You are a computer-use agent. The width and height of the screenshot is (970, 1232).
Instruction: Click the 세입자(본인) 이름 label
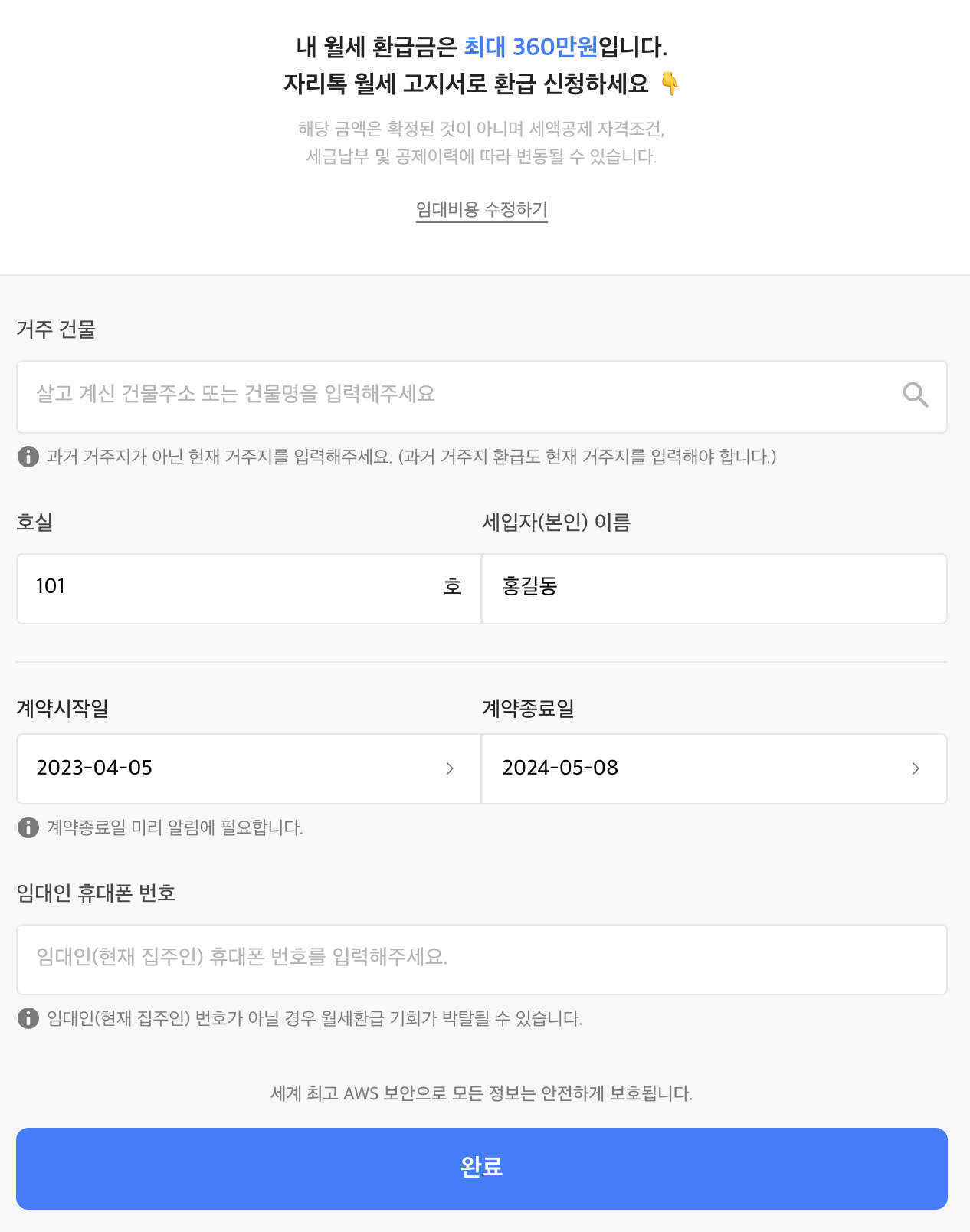558,523
